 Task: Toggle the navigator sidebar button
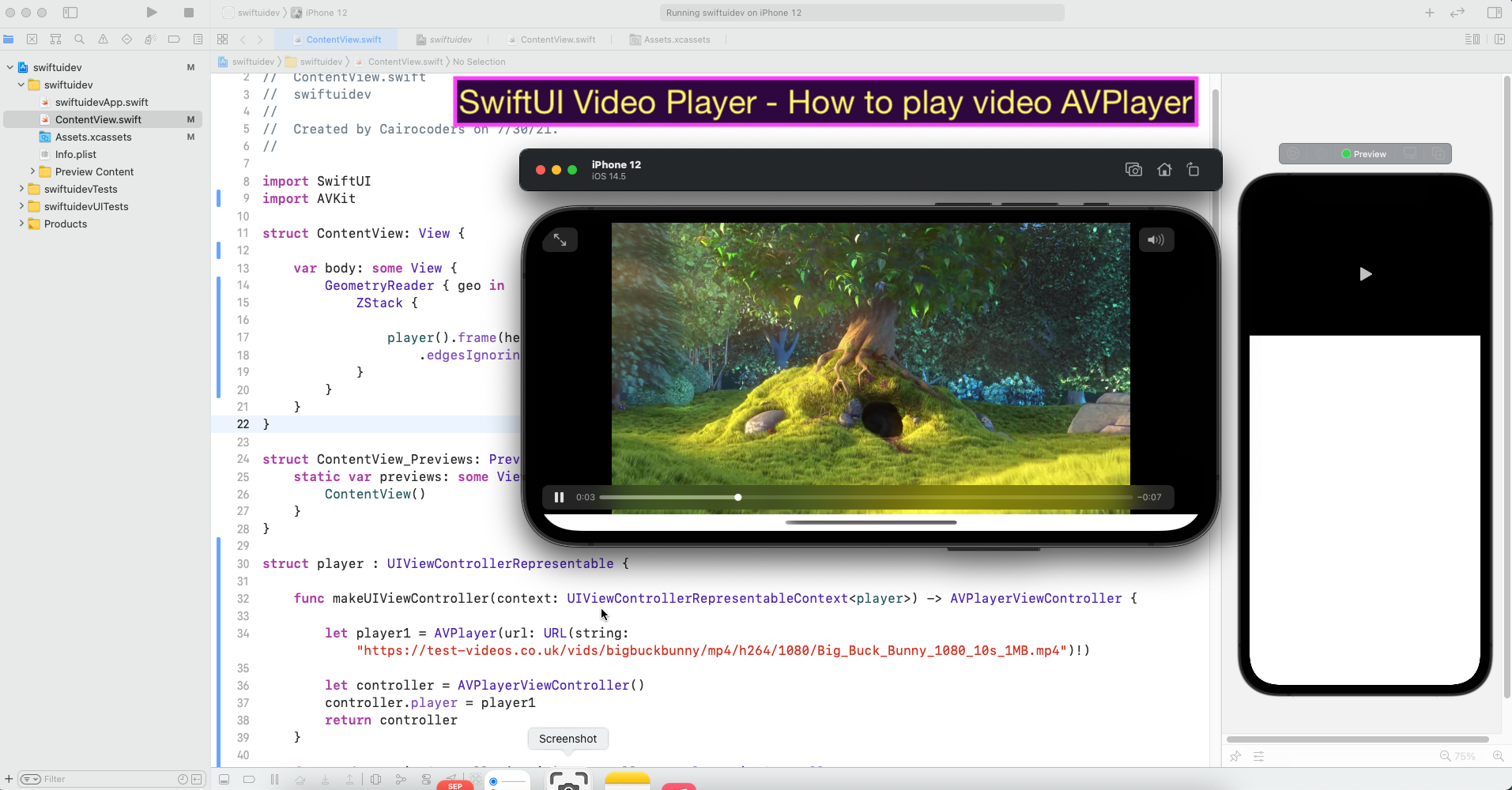(x=70, y=13)
